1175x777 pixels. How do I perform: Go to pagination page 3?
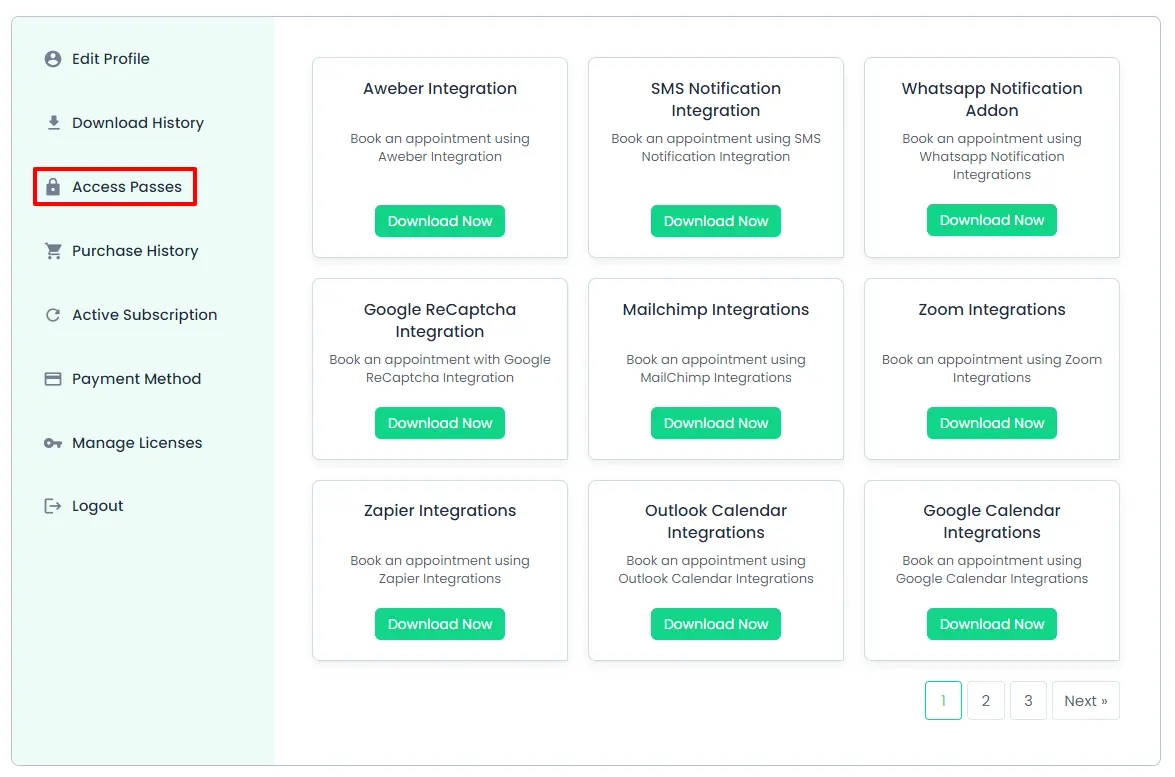pyautogui.click(x=1028, y=701)
